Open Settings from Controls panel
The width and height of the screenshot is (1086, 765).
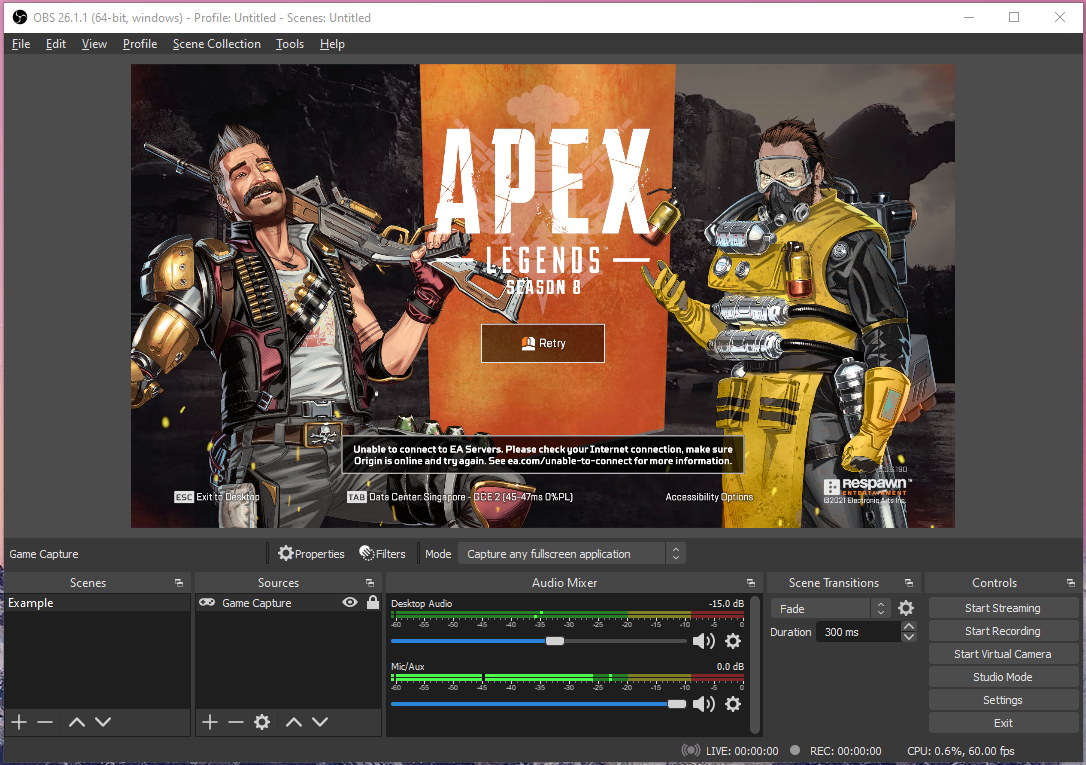(x=1002, y=700)
